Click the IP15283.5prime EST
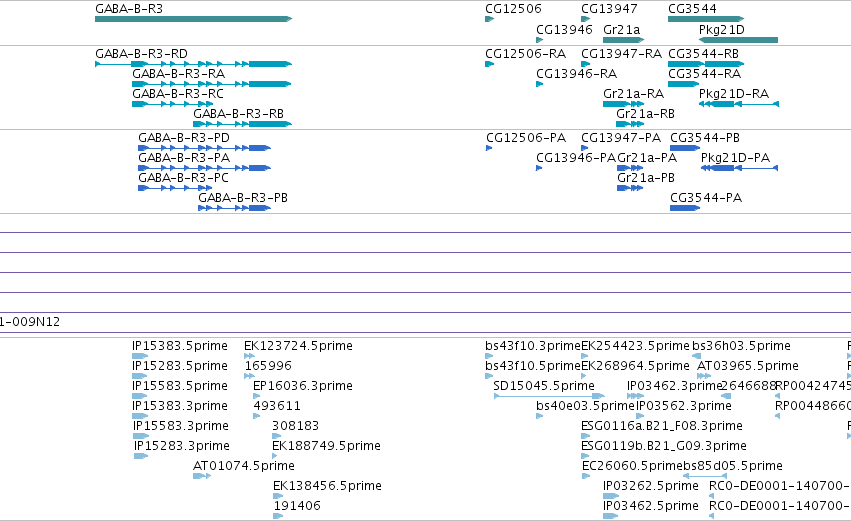 139,376
